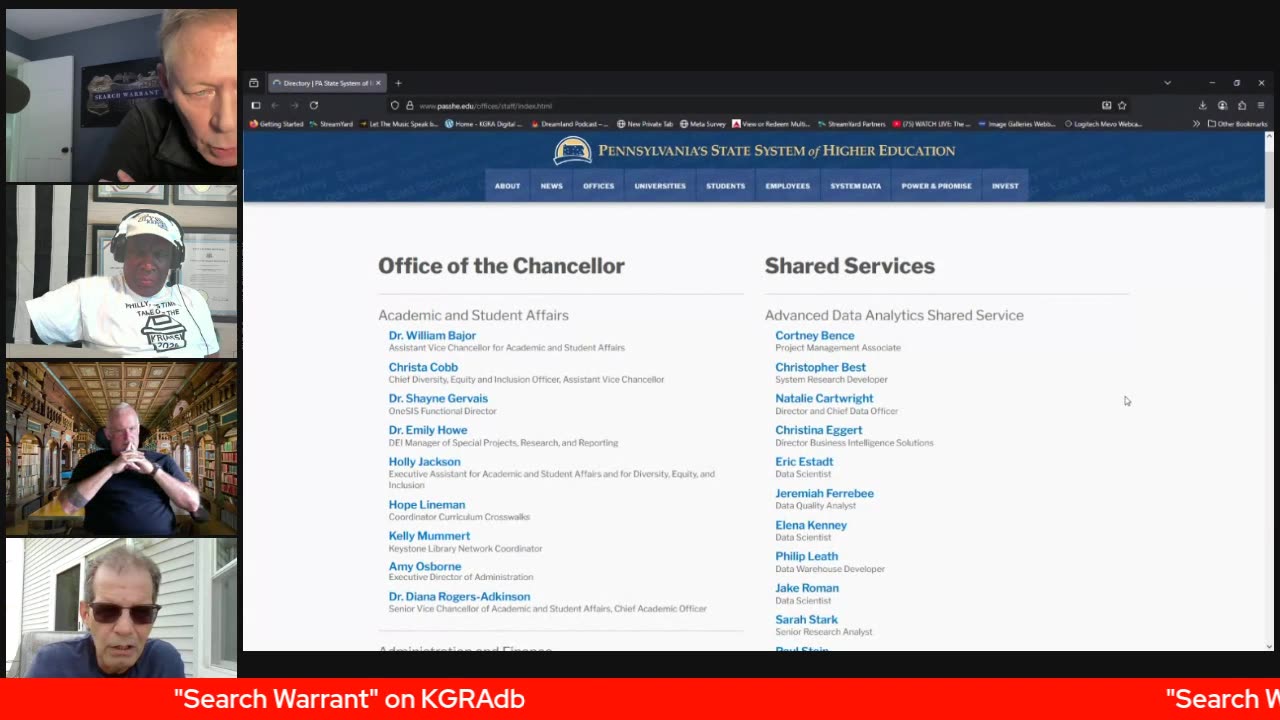Viewport: 1280px width, 720px height.
Task: Open Eric Estadt's profile link
Action: [804, 462]
